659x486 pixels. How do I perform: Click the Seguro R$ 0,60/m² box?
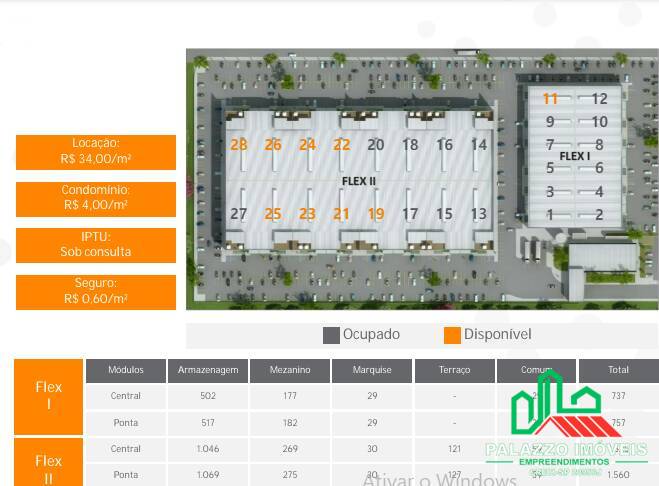[96, 292]
